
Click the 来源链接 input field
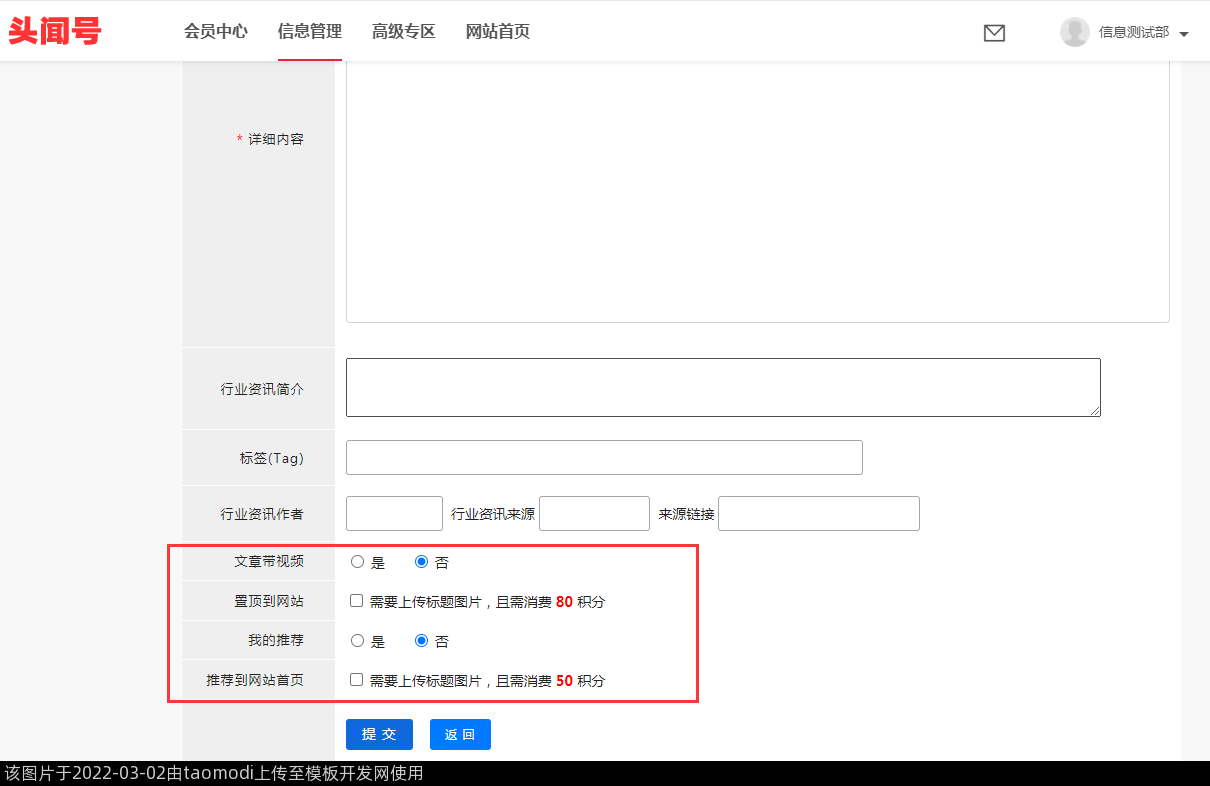pos(818,513)
